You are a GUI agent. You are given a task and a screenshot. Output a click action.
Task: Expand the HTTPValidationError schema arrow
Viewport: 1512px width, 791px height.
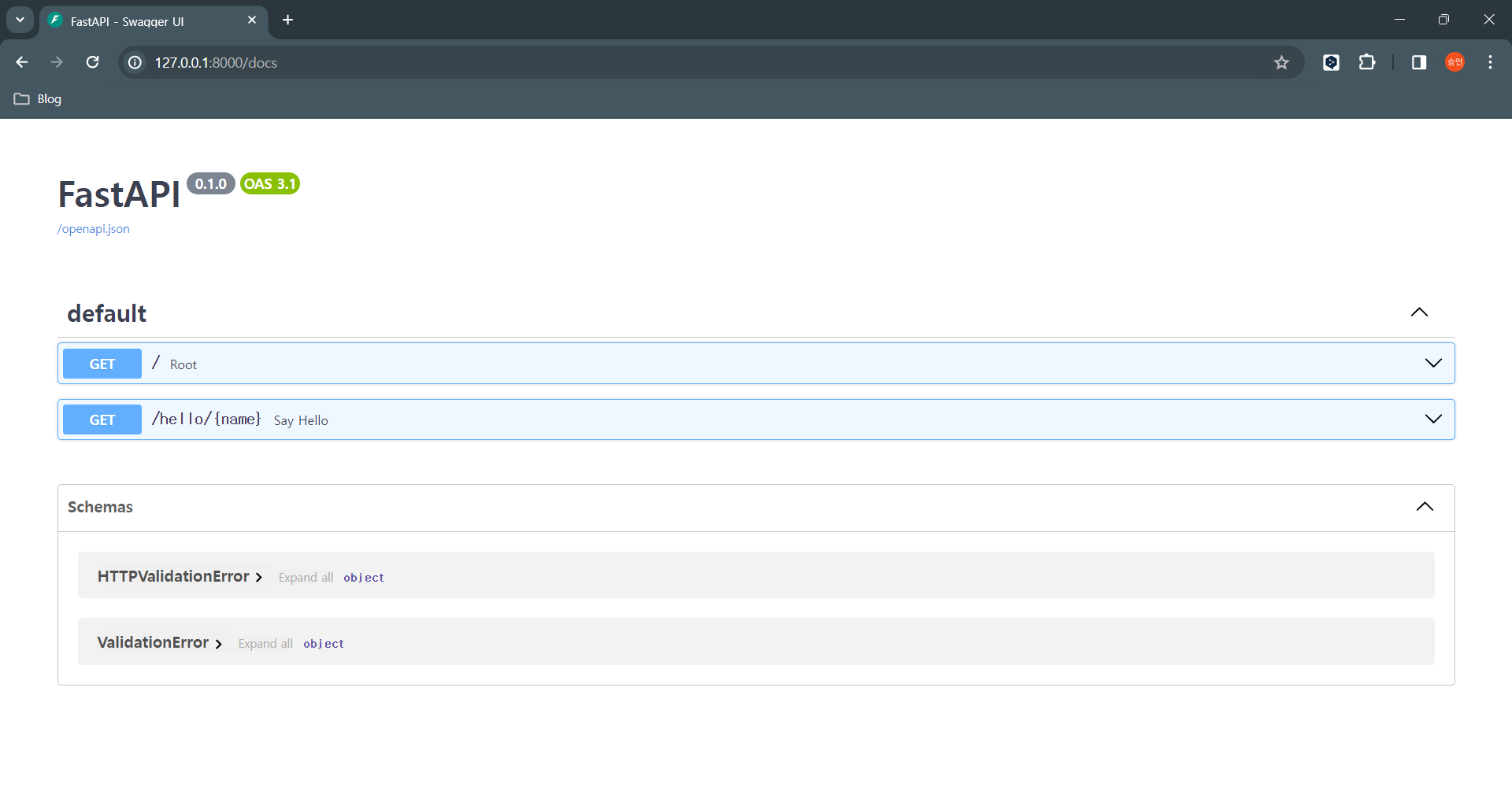pos(258,578)
